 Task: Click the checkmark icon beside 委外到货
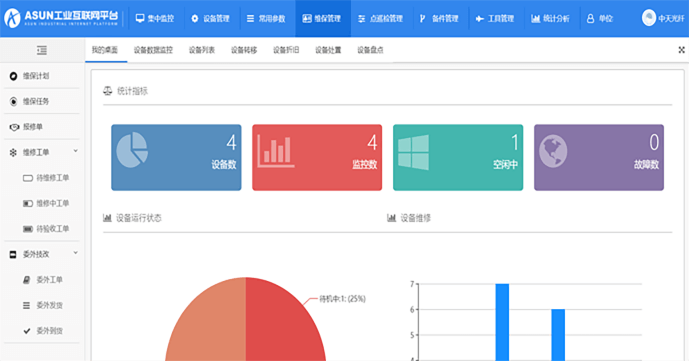pyautogui.click(x=27, y=331)
